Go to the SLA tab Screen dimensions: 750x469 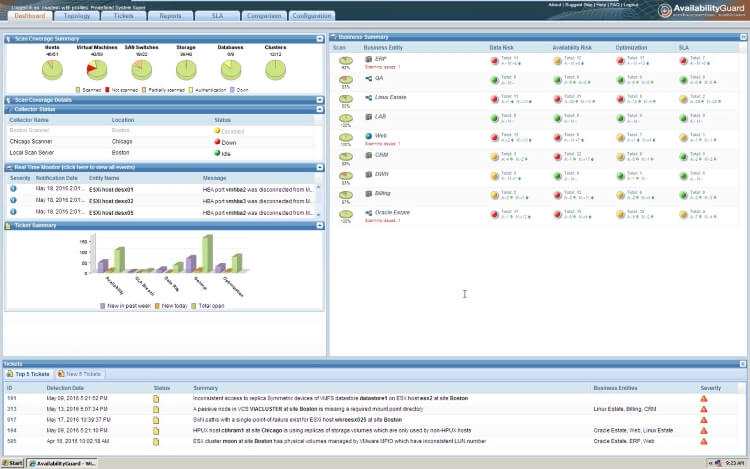pos(217,16)
